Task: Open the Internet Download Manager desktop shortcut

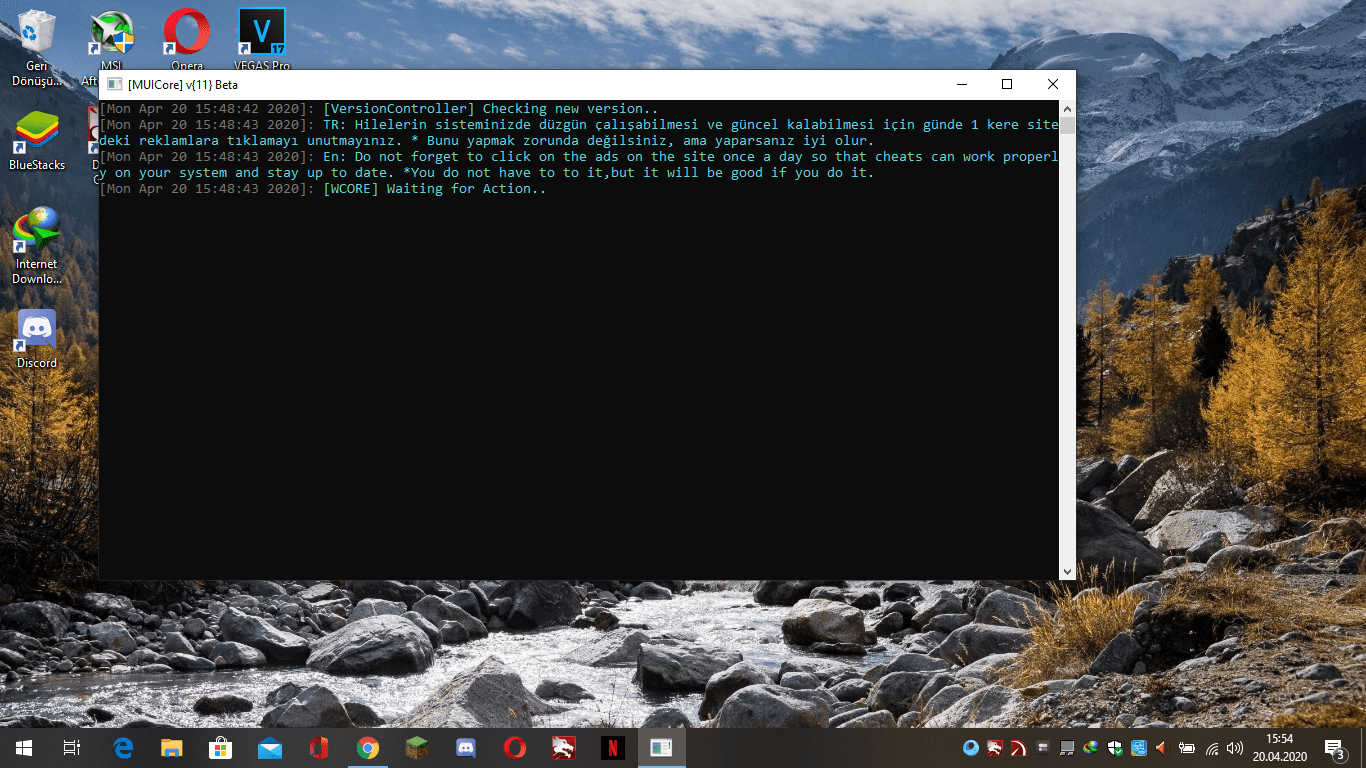Action: click(x=37, y=246)
